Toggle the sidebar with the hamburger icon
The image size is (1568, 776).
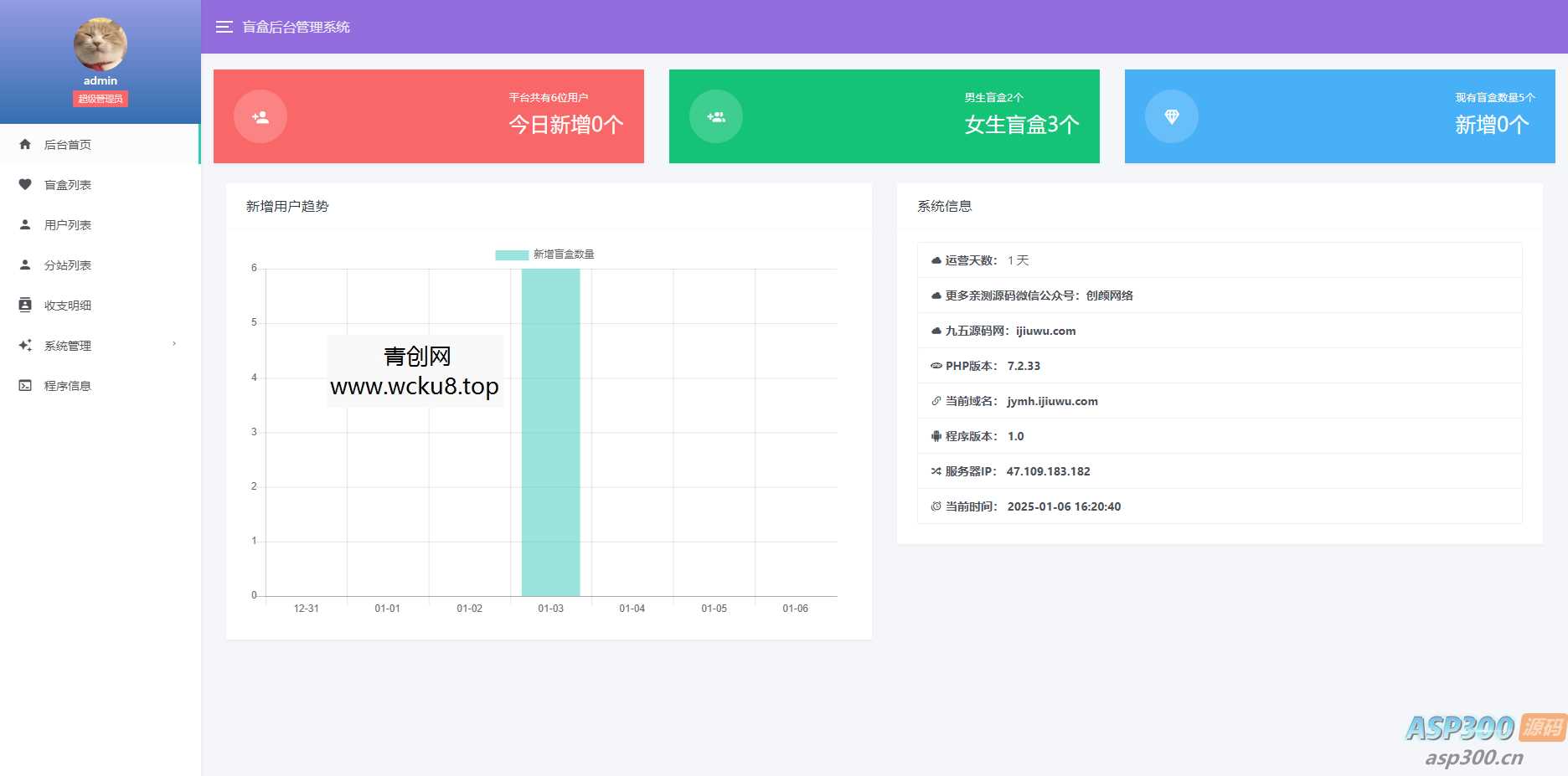click(224, 27)
